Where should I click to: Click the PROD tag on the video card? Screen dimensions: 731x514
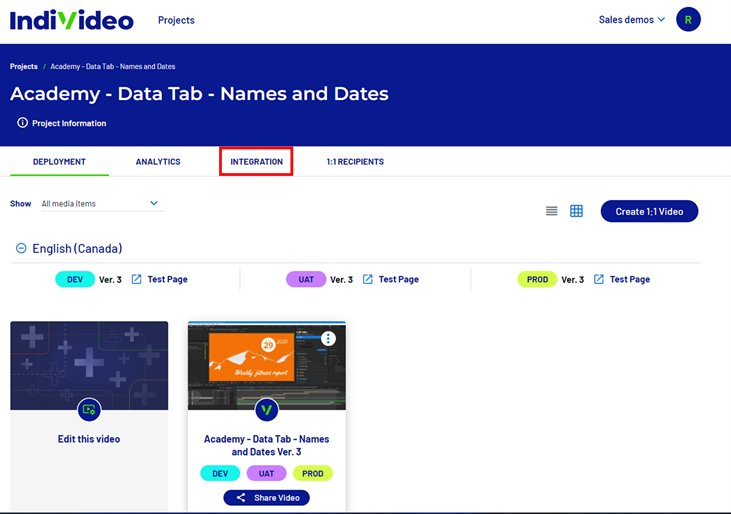point(312,473)
